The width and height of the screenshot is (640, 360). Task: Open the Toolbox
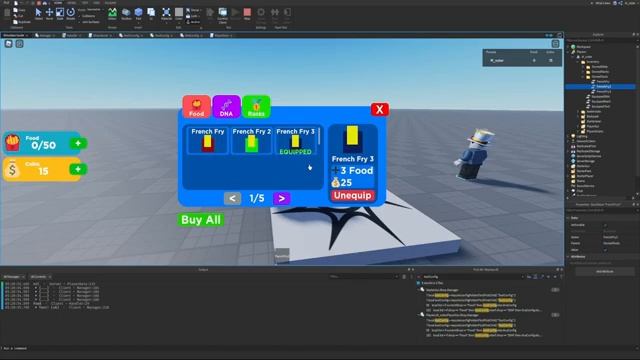point(126,13)
